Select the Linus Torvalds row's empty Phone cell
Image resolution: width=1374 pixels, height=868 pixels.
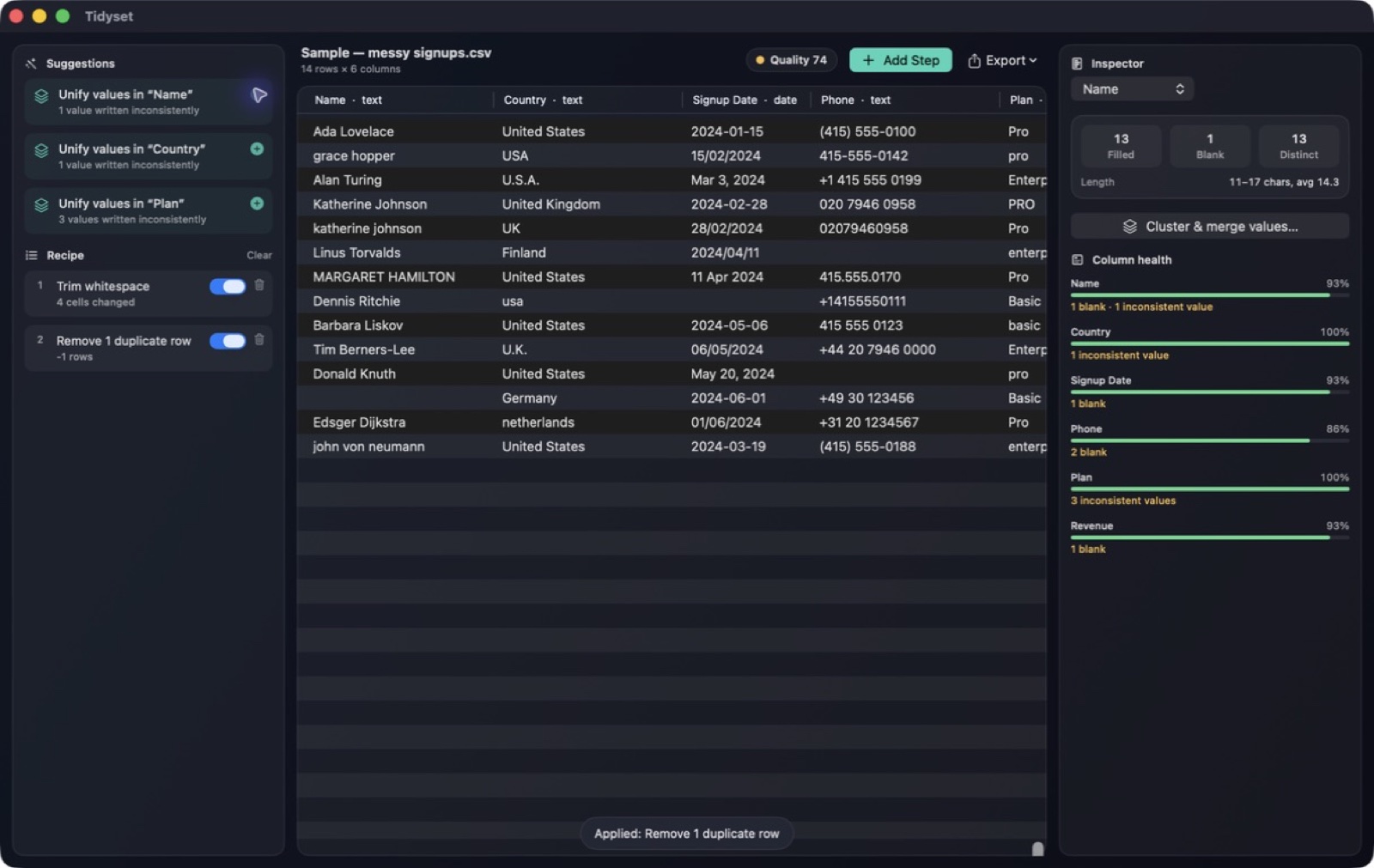905,252
